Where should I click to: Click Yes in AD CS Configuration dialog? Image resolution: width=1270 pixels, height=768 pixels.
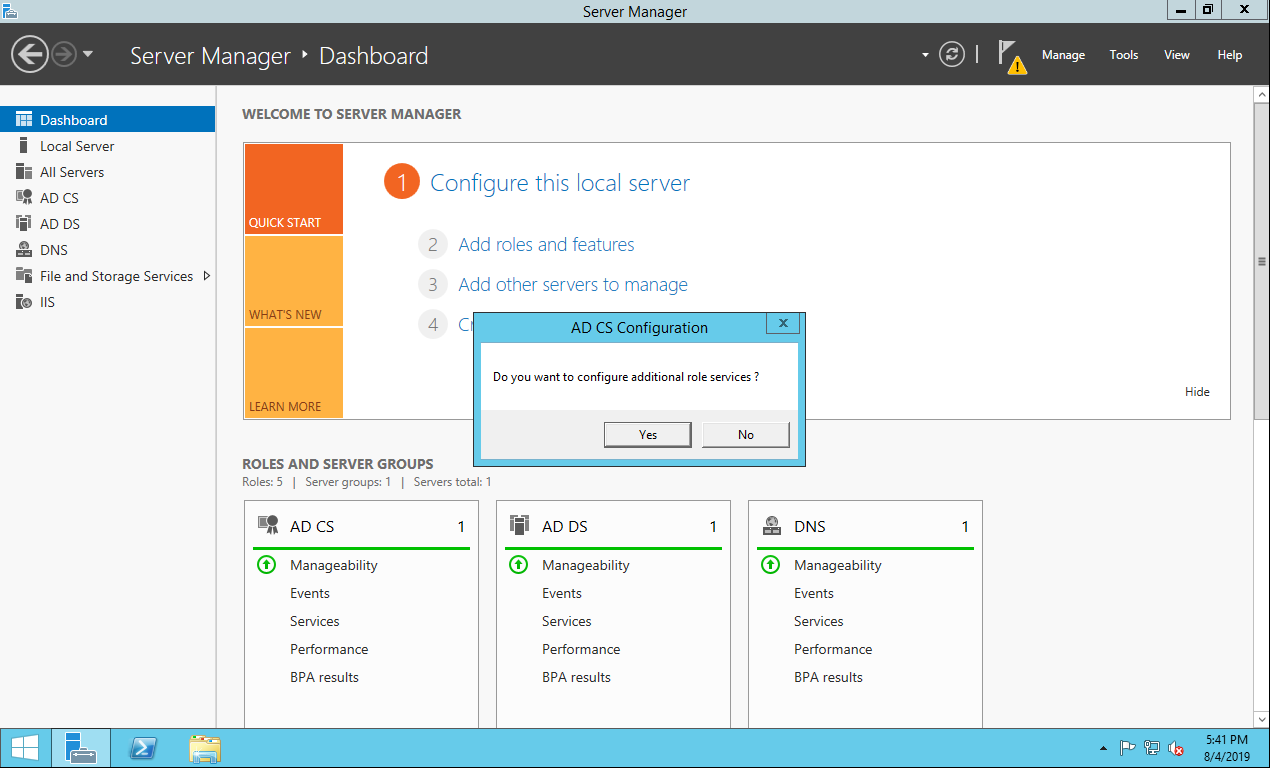pyautogui.click(x=647, y=434)
